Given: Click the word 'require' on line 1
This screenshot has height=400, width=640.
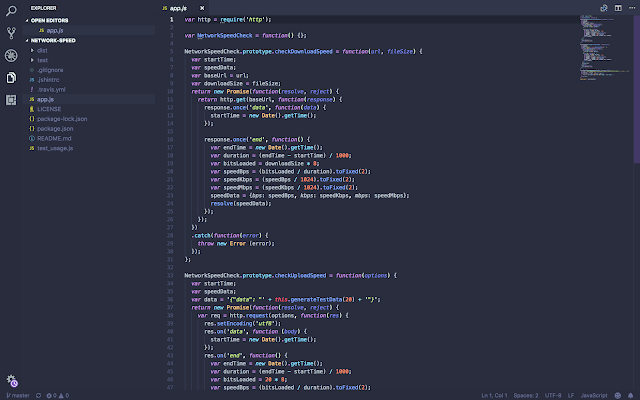Looking at the screenshot, I should click(x=231, y=20).
